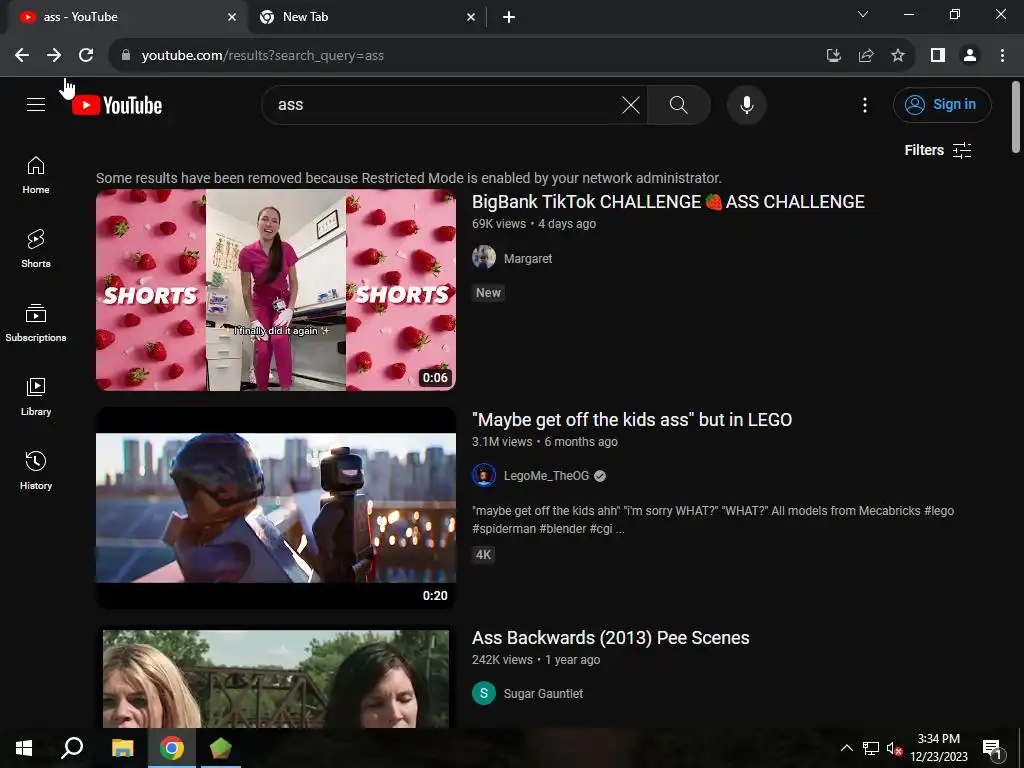Click the 'Maybe get off the kids' LEGO title

point(632,420)
